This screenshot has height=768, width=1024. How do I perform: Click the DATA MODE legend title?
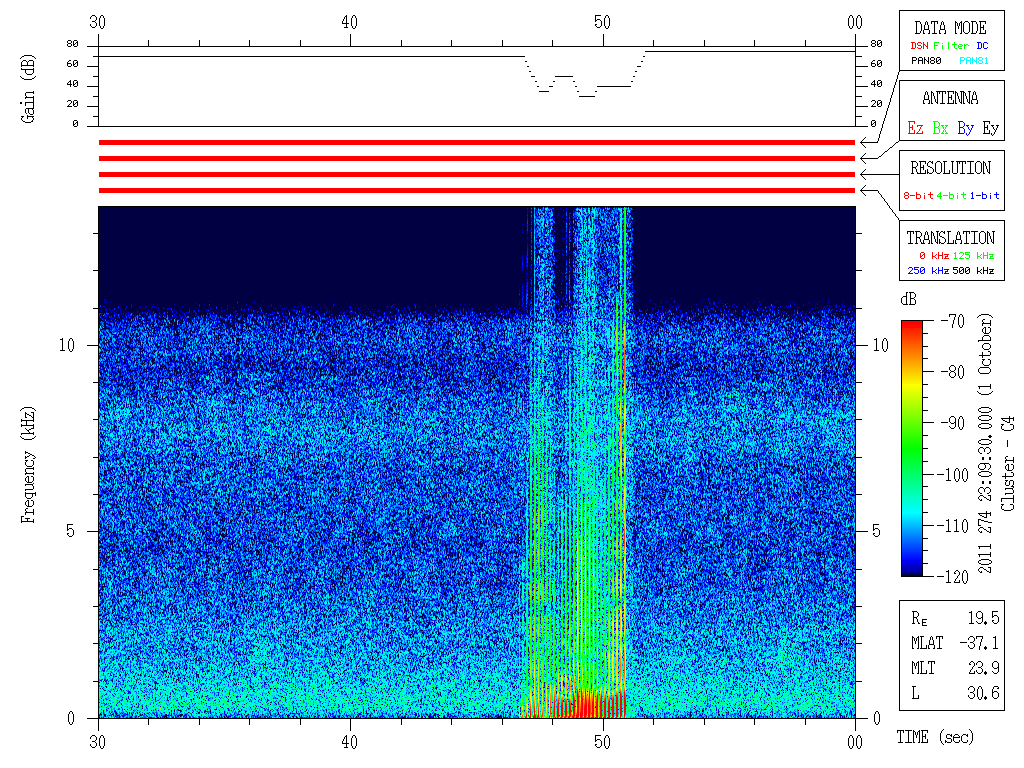pos(950,28)
